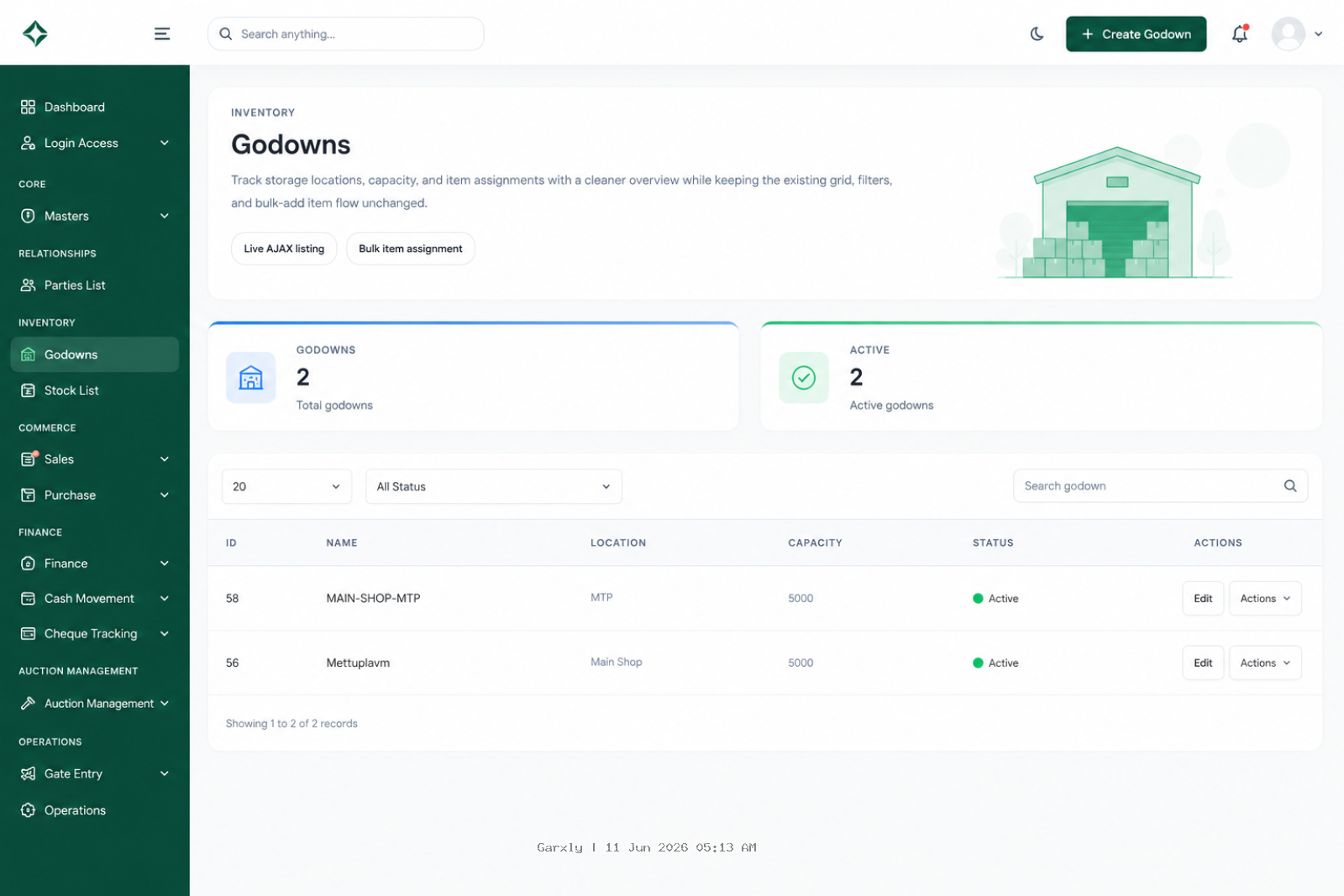Select Godowns in the sidebar menu
The image size is (1344, 896).
pos(94,354)
